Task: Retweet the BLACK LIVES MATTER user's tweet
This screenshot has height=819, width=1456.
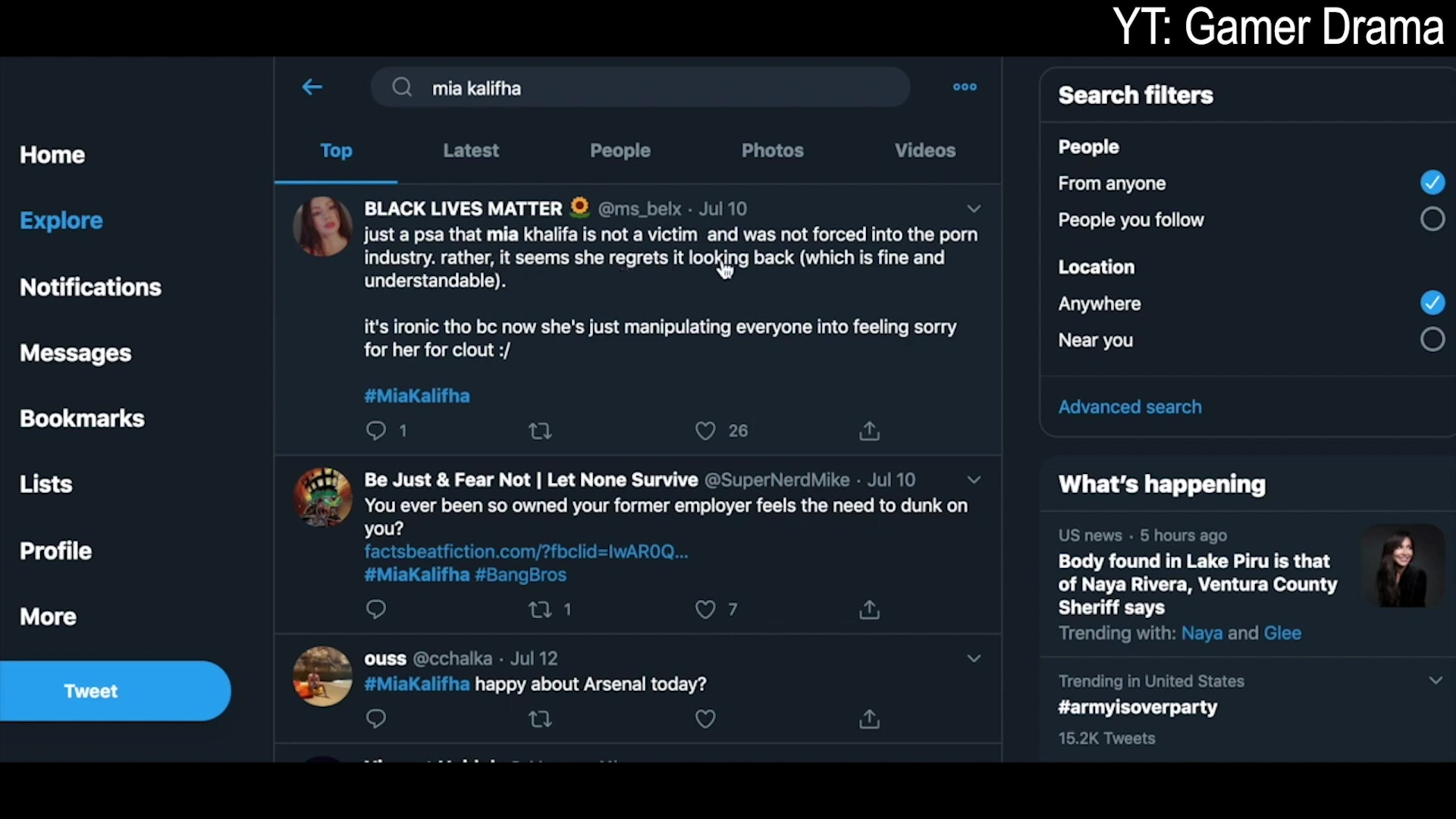Action: tap(540, 431)
